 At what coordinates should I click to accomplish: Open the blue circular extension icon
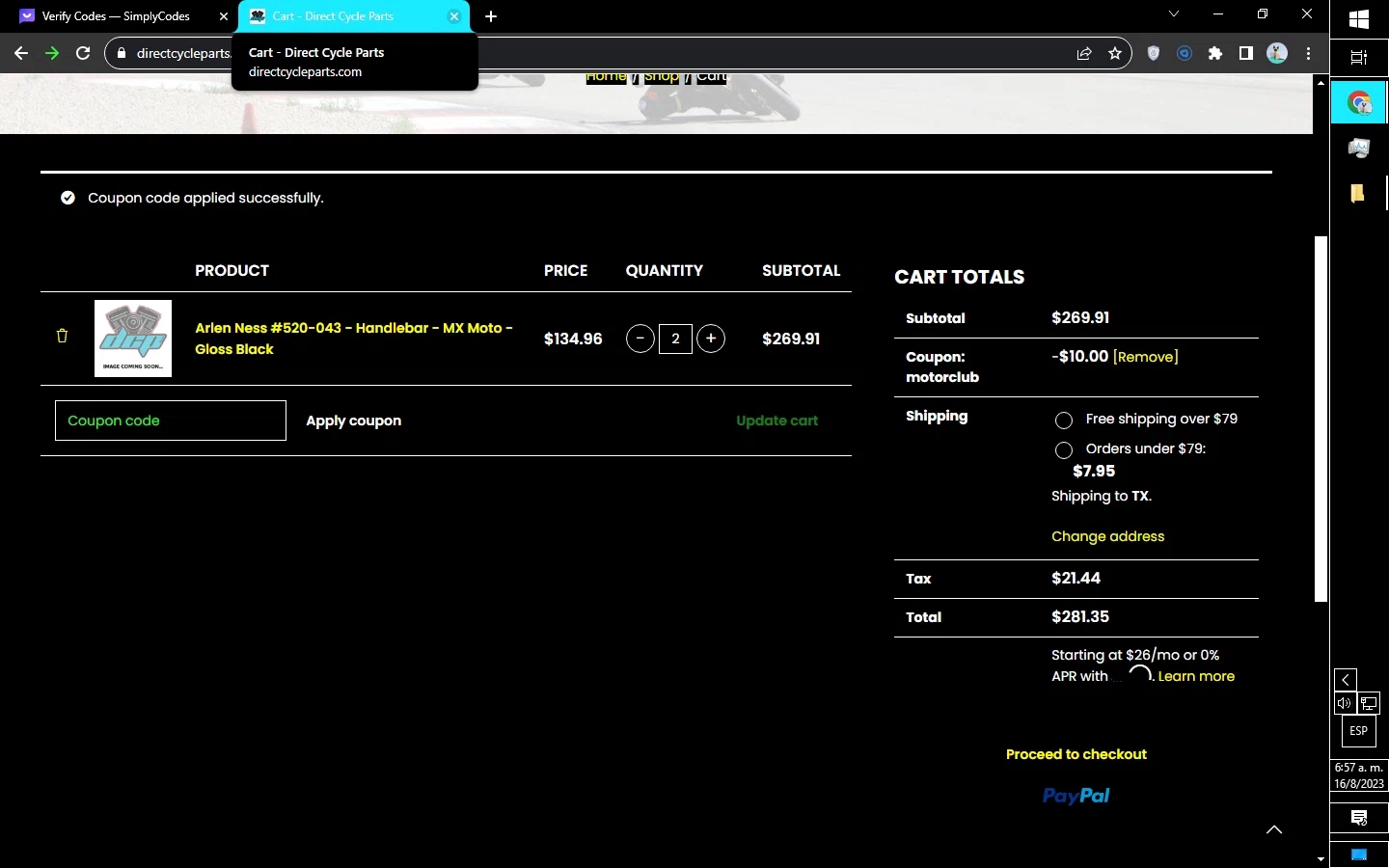[x=1185, y=54]
